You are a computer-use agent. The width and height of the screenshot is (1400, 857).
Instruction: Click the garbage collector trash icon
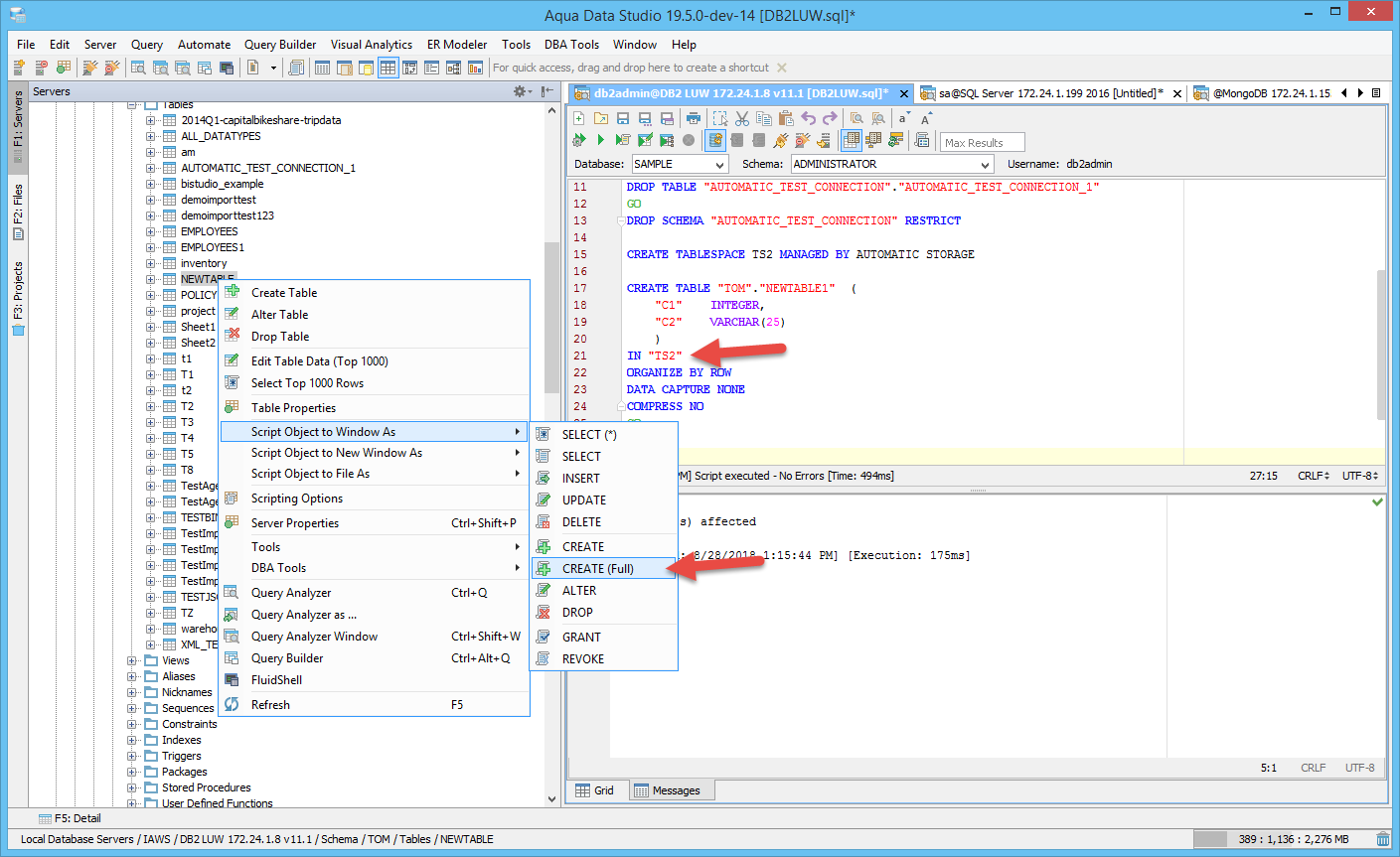(1382, 839)
